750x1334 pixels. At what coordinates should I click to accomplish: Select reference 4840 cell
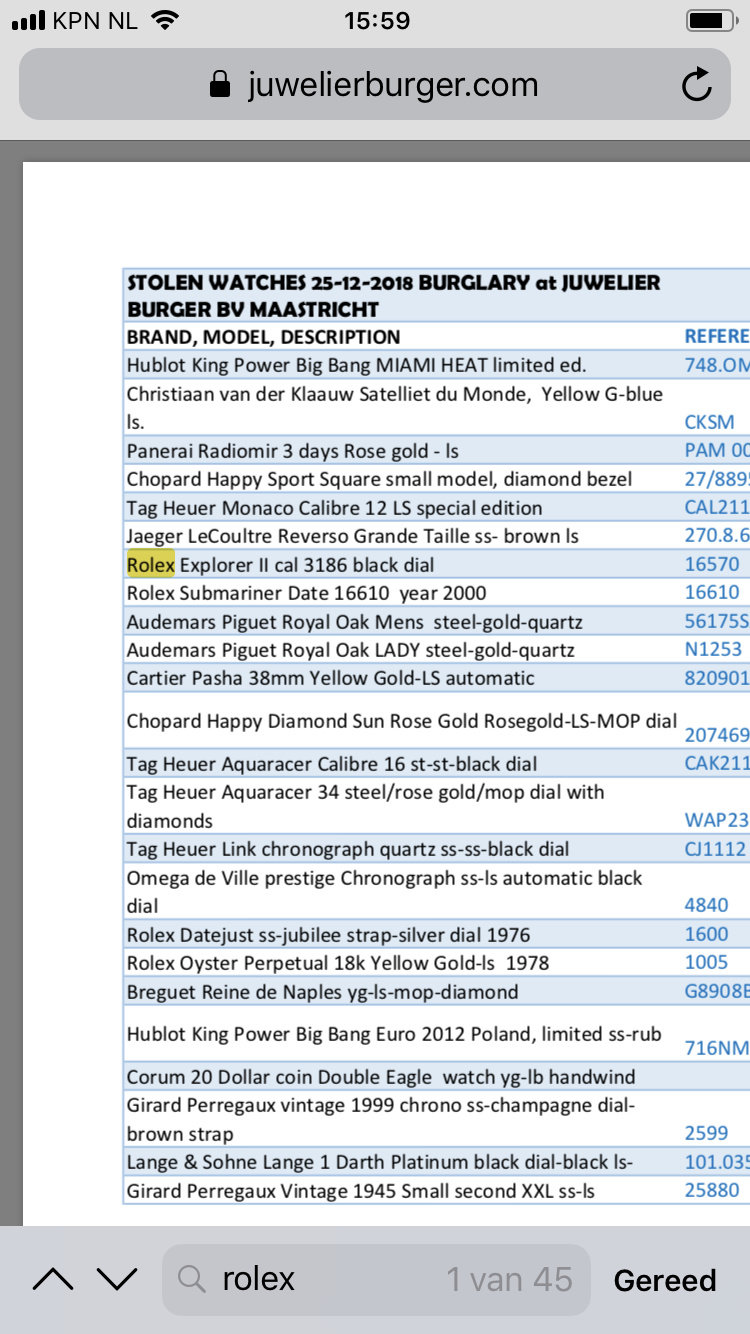(x=706, y=905)
